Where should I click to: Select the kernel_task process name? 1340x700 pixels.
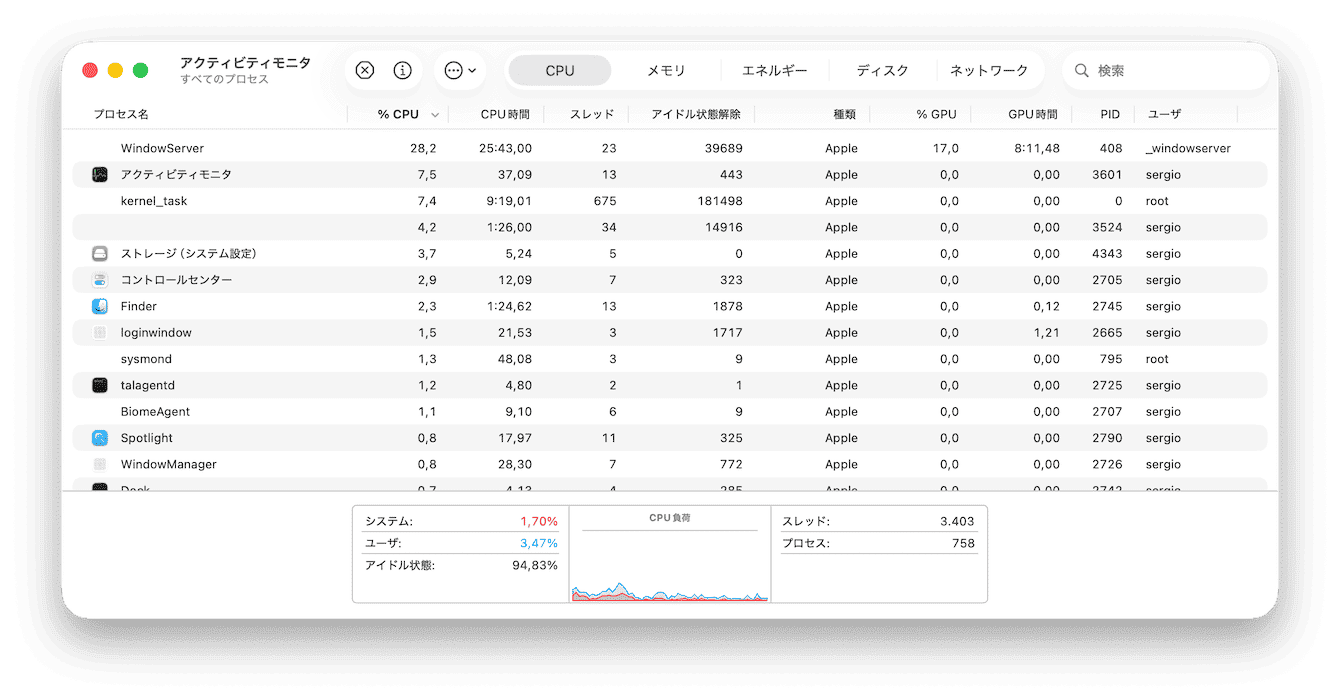154,201
